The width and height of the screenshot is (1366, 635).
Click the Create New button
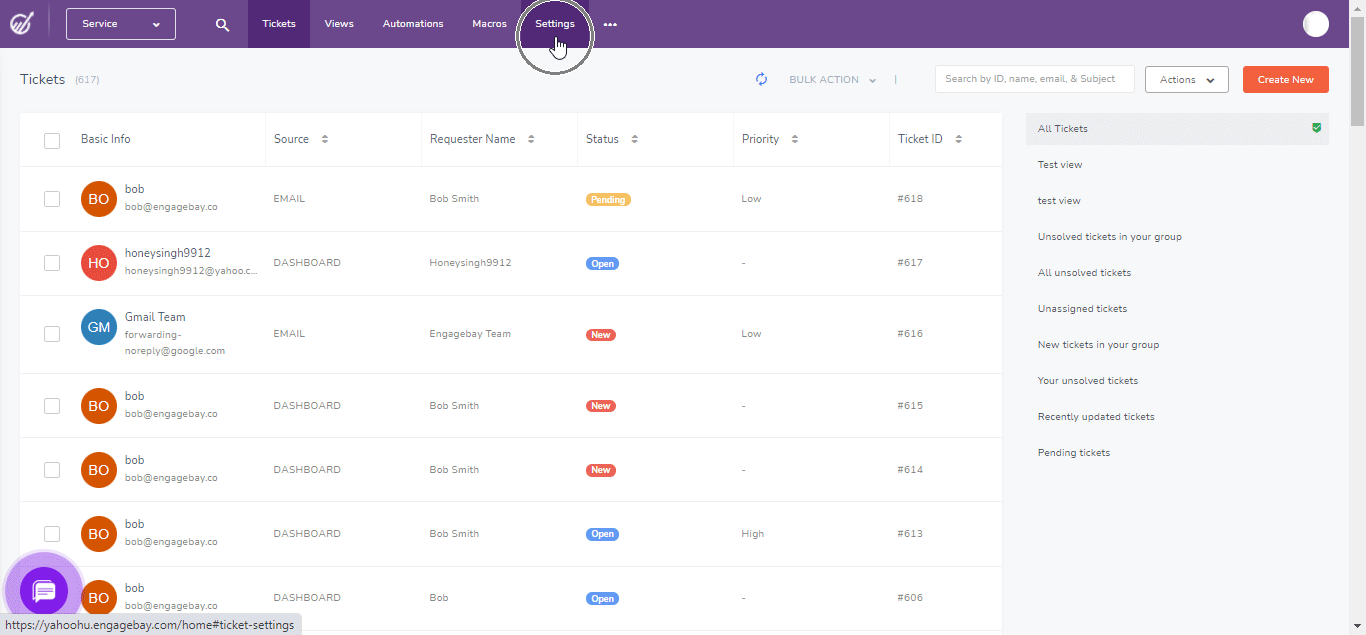point(1286,80)
